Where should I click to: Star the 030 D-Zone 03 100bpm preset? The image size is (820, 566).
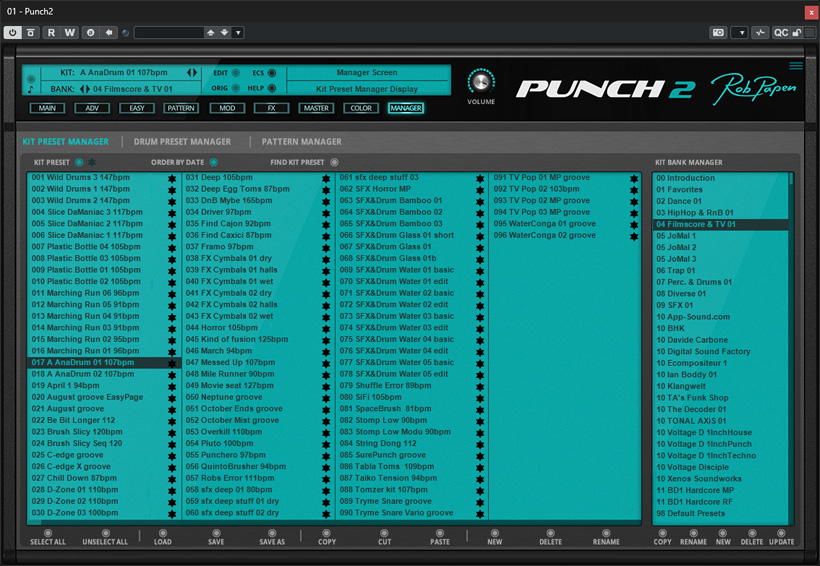(172, 514)
